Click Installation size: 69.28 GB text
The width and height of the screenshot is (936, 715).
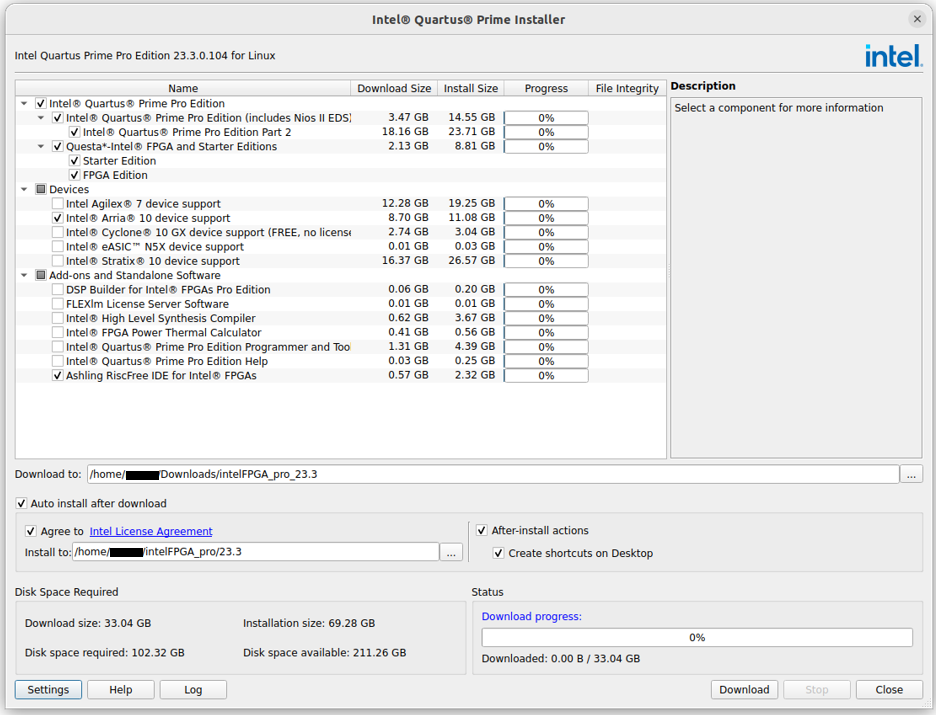pos(309,623)
